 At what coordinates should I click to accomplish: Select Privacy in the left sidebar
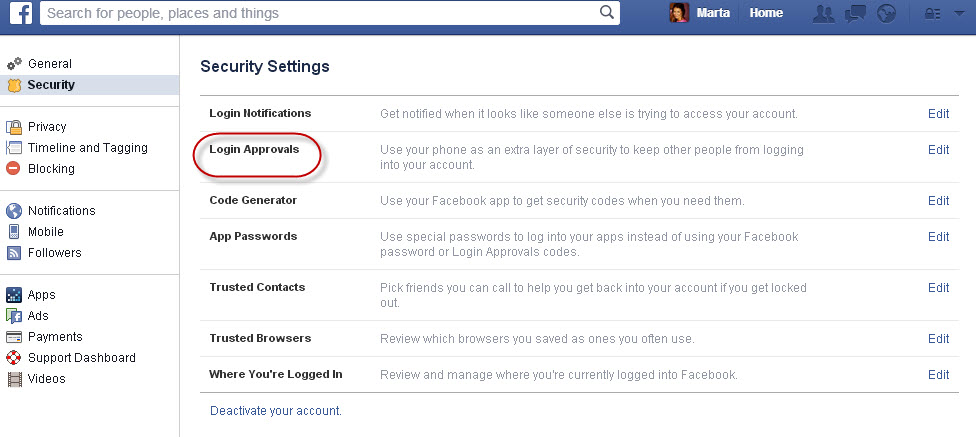pos(47,126)
